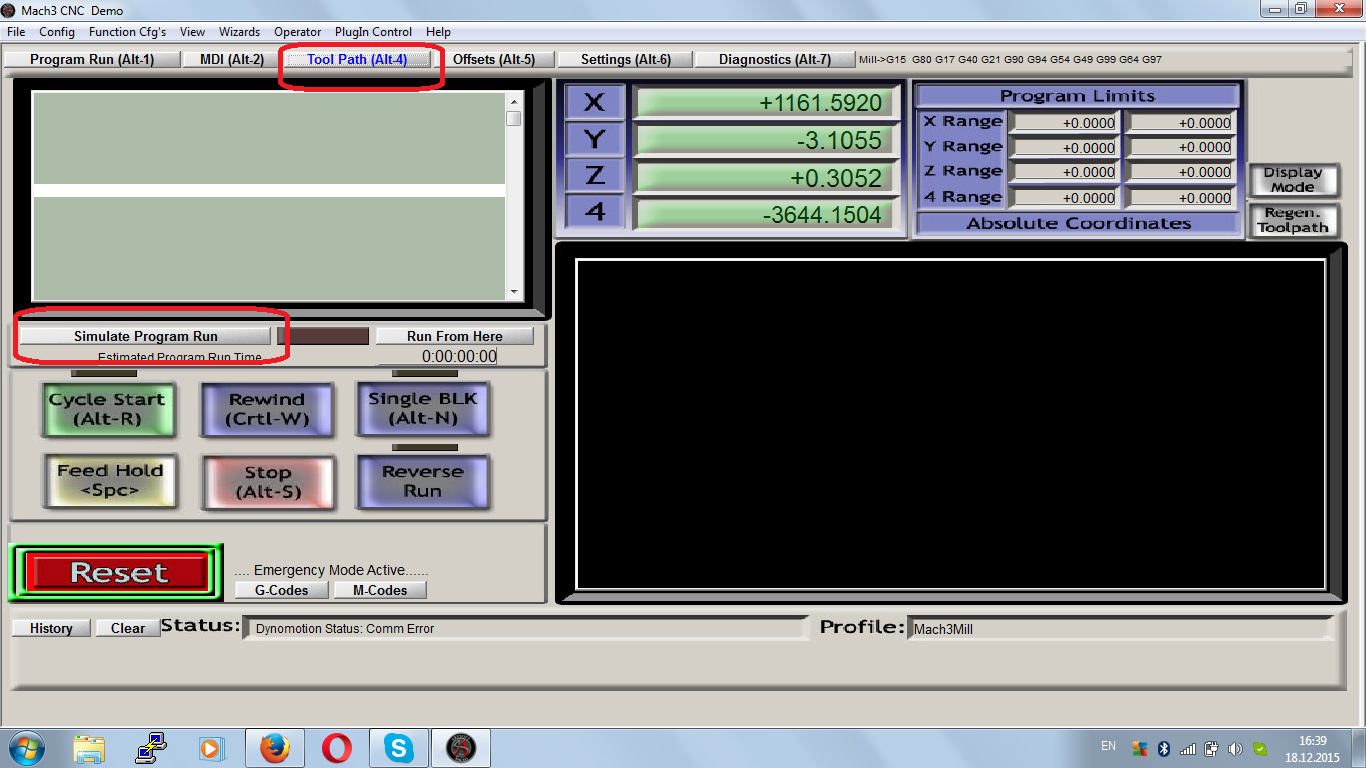Click the second Y Range limit field

tap(1180, 147)
